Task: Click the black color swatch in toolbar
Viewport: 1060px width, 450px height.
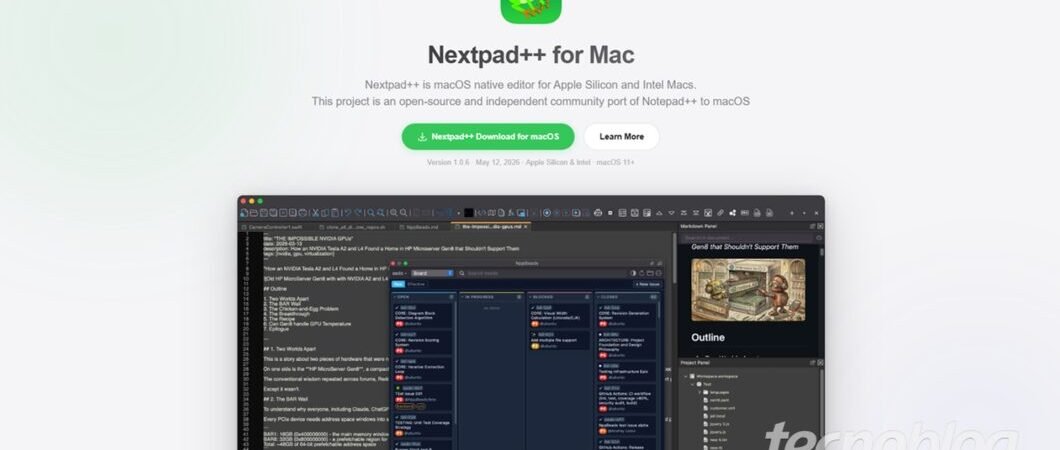Action: pos(468,213)
